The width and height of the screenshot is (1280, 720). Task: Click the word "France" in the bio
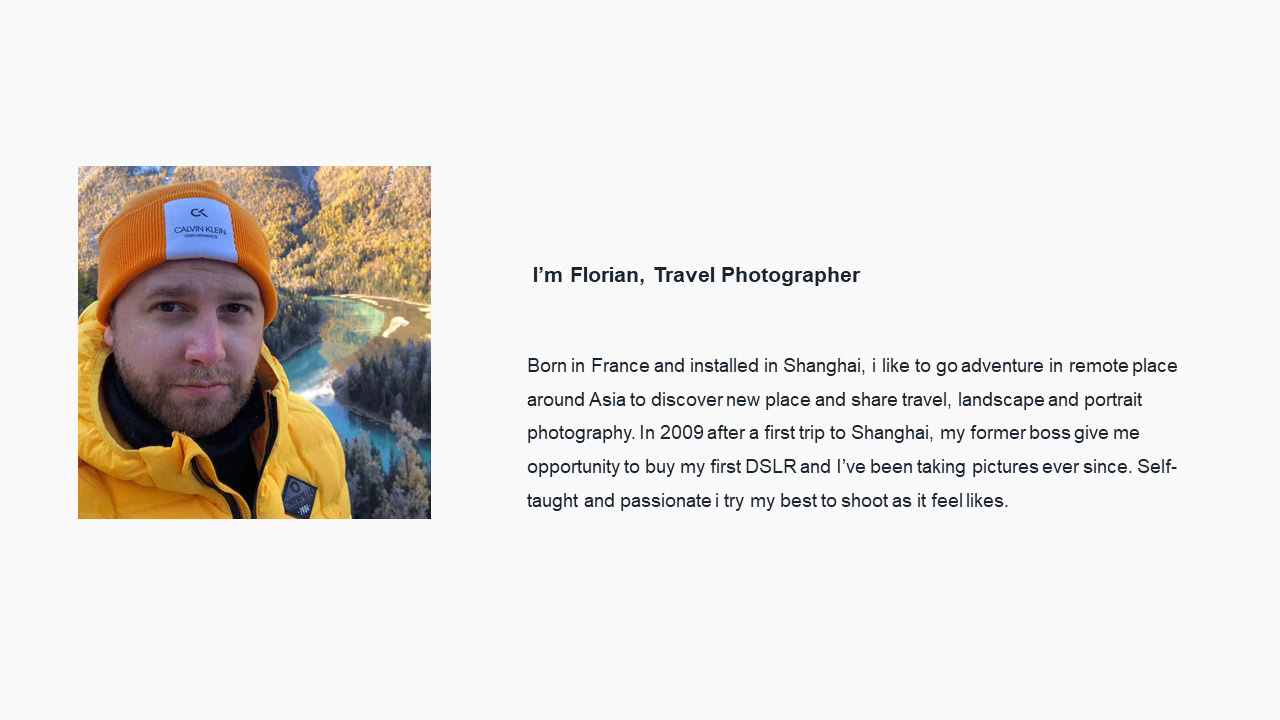pyautogui.click(x=620, y=366)
